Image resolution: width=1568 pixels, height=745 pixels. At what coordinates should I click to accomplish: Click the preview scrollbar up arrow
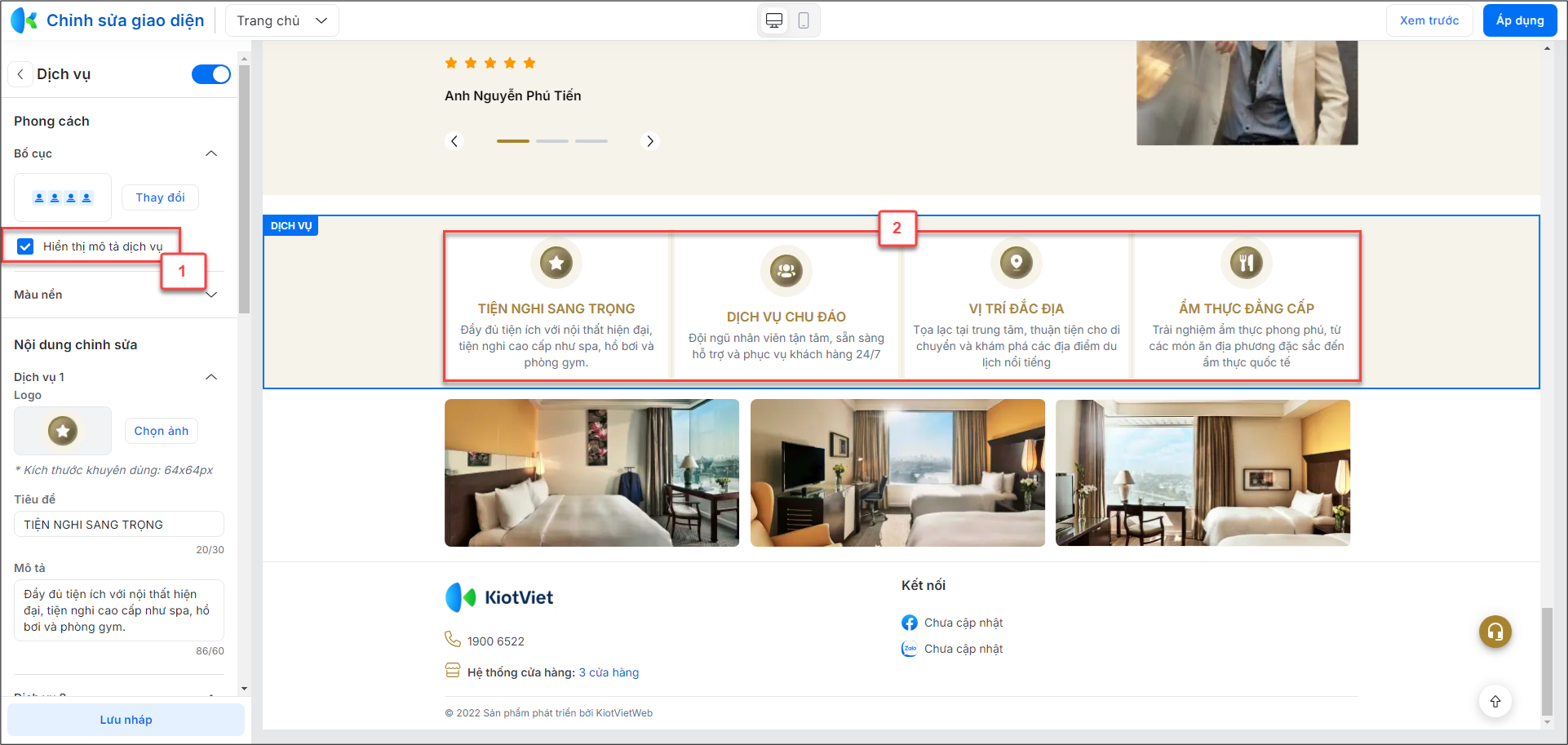click(1547, 48)
